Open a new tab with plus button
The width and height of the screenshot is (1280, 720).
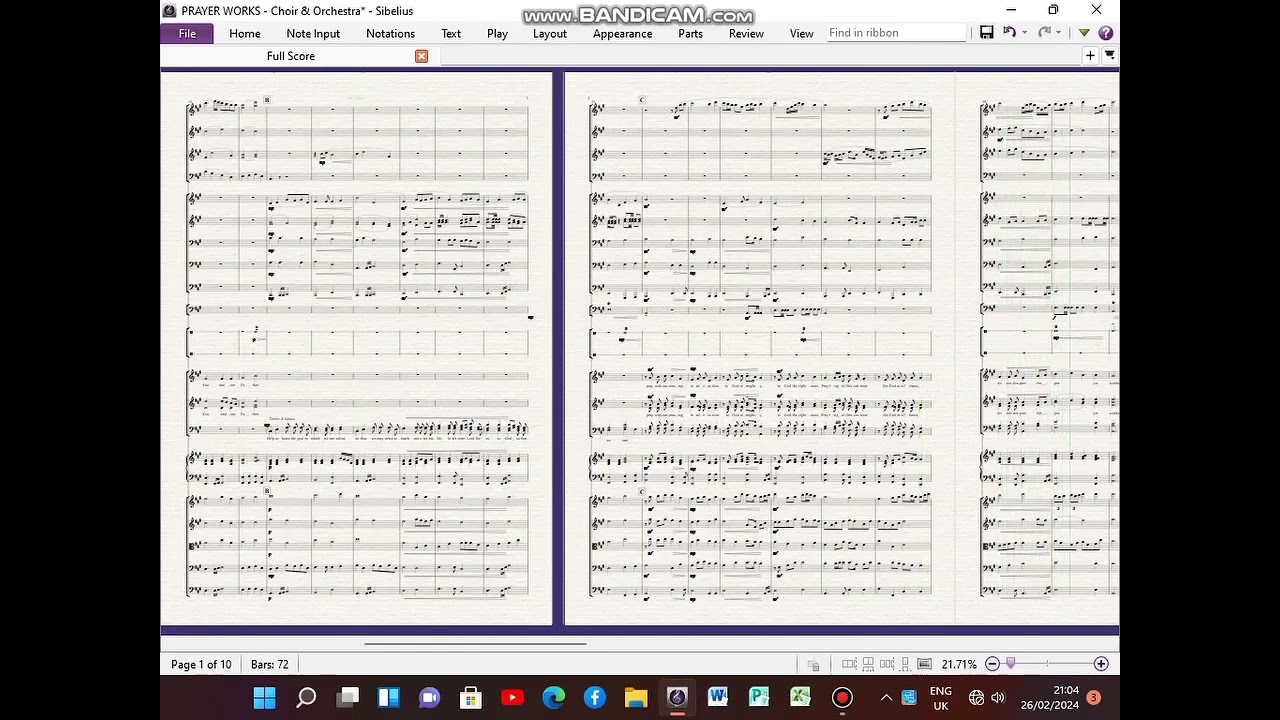1090,56
